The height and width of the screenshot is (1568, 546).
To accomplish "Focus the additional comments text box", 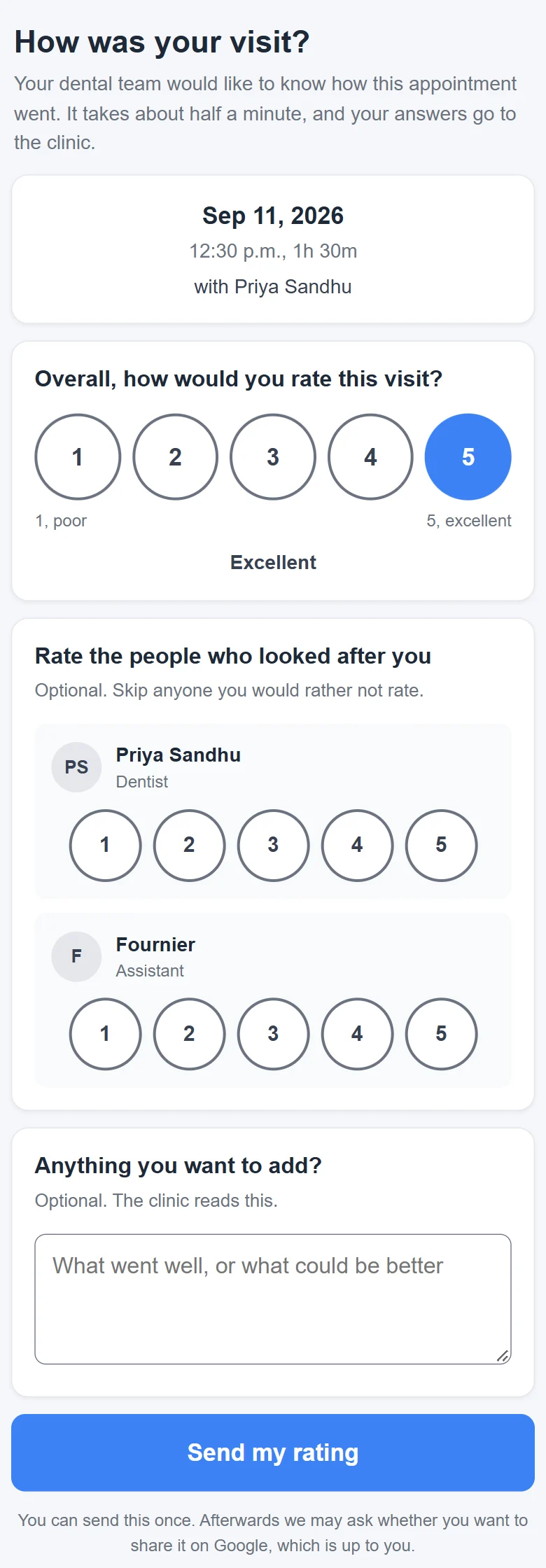I will point(273,1299).
